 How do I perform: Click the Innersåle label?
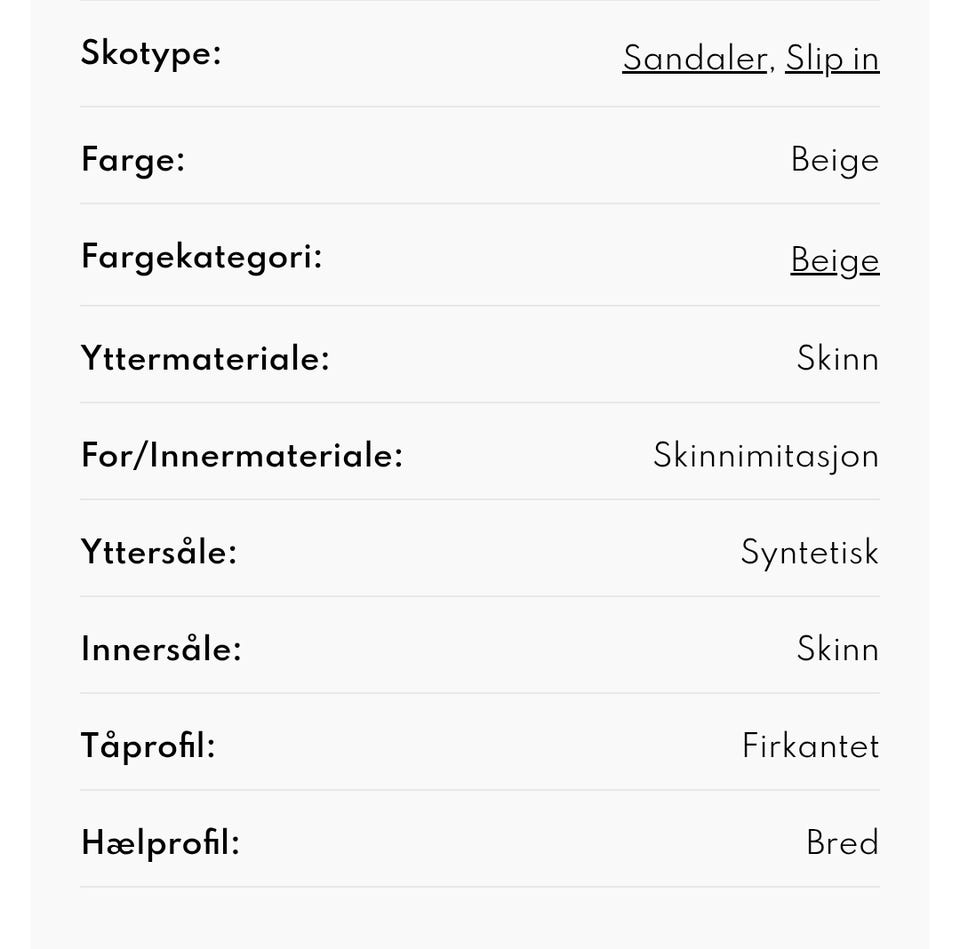tap(160, 649)
